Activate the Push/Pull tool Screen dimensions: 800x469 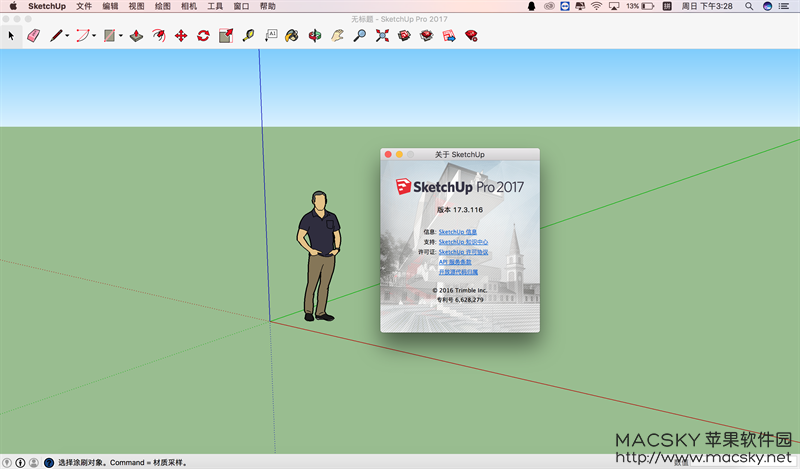point(136,36)
